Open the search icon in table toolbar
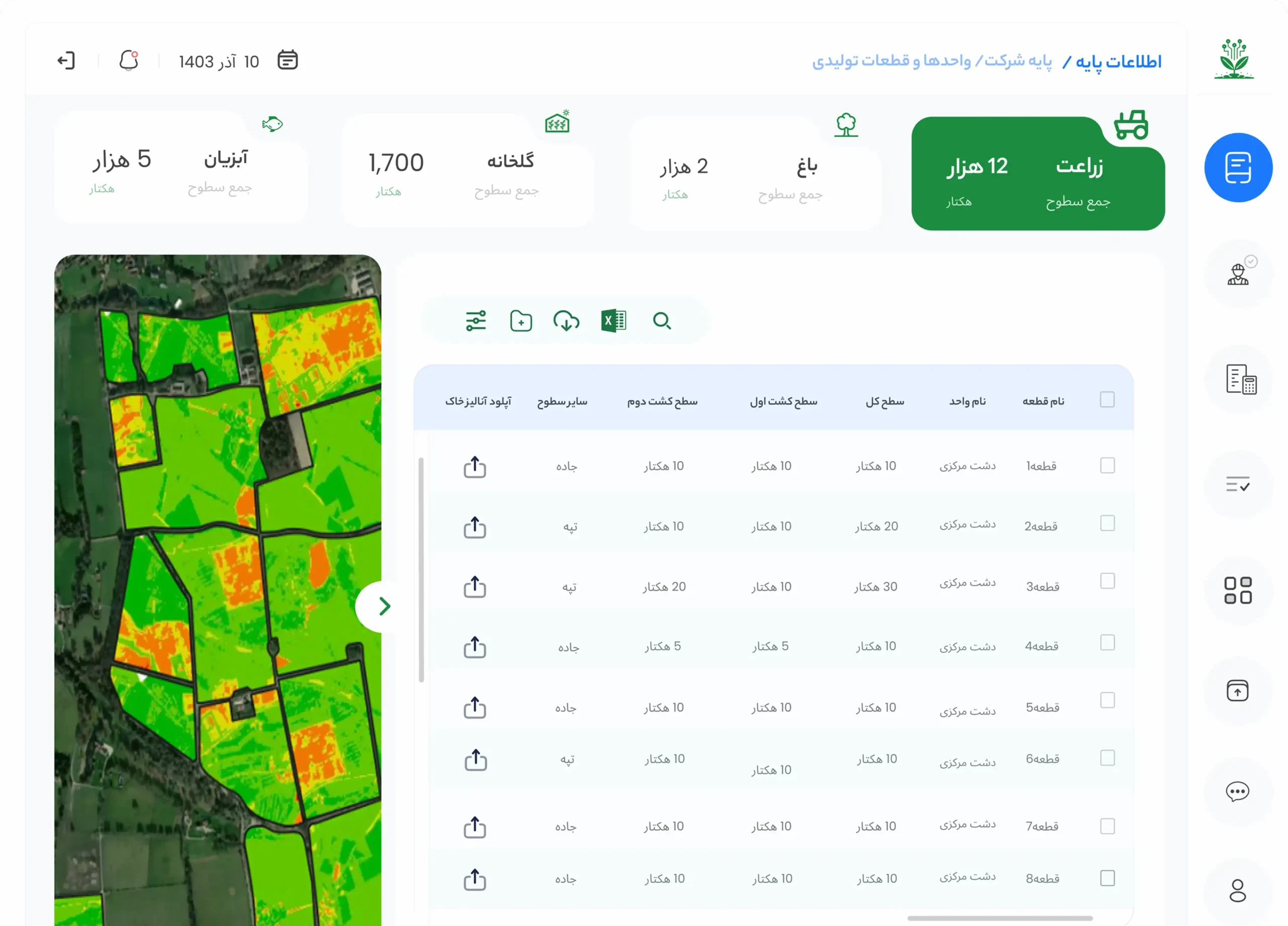Image resolution: width=1288 pixels, height=926 pixels. click(x=662, y=321)
